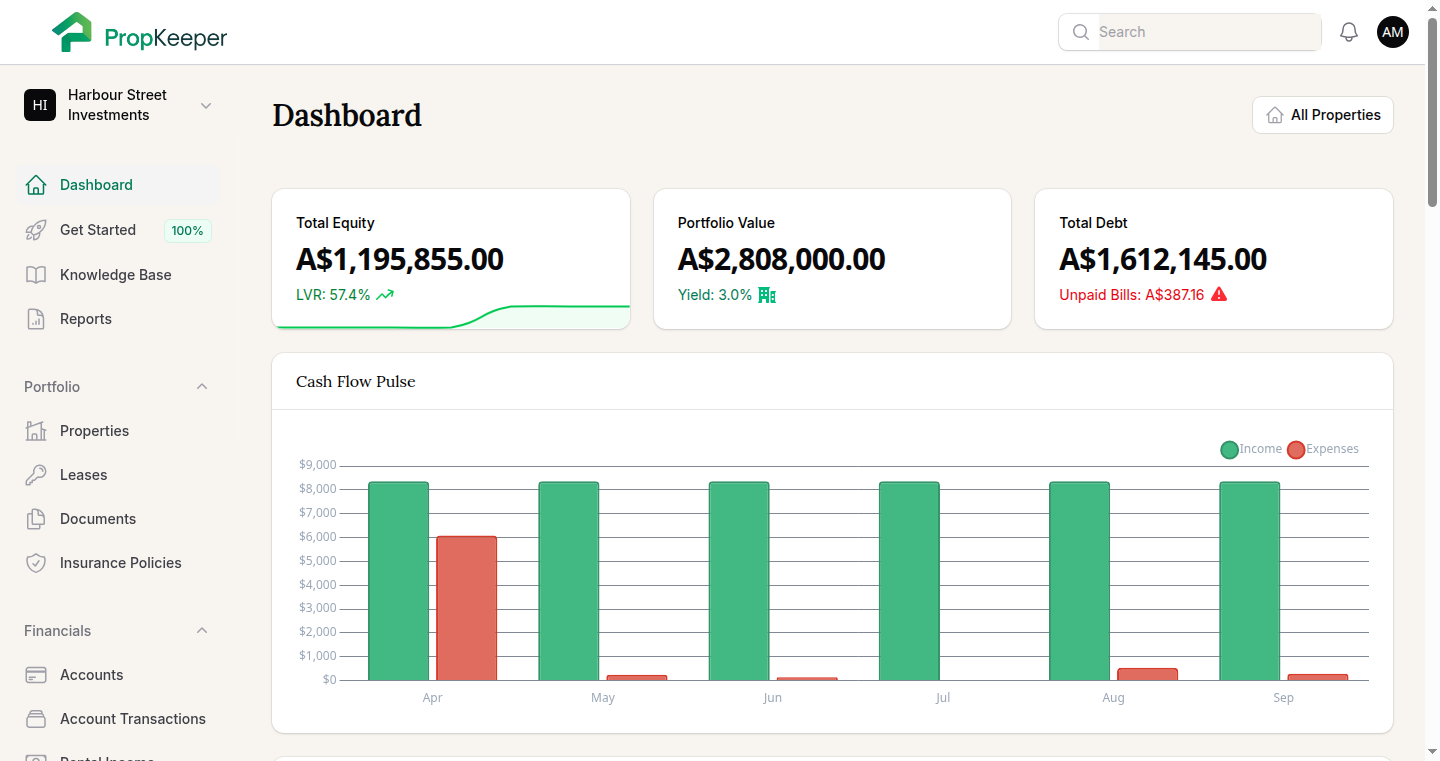Click the PropKeeper logo icon
The image size is (1440, 761).
[x=72, y=32]
